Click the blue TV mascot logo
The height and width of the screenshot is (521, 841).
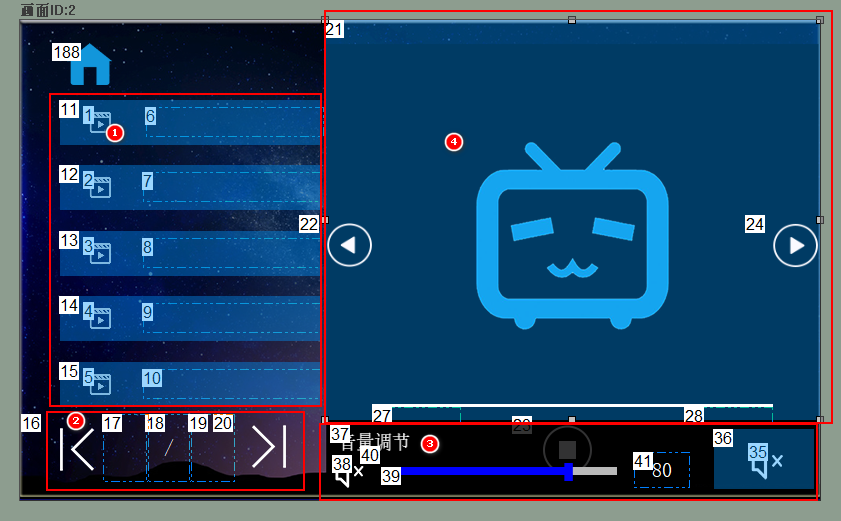coord(572,235)
